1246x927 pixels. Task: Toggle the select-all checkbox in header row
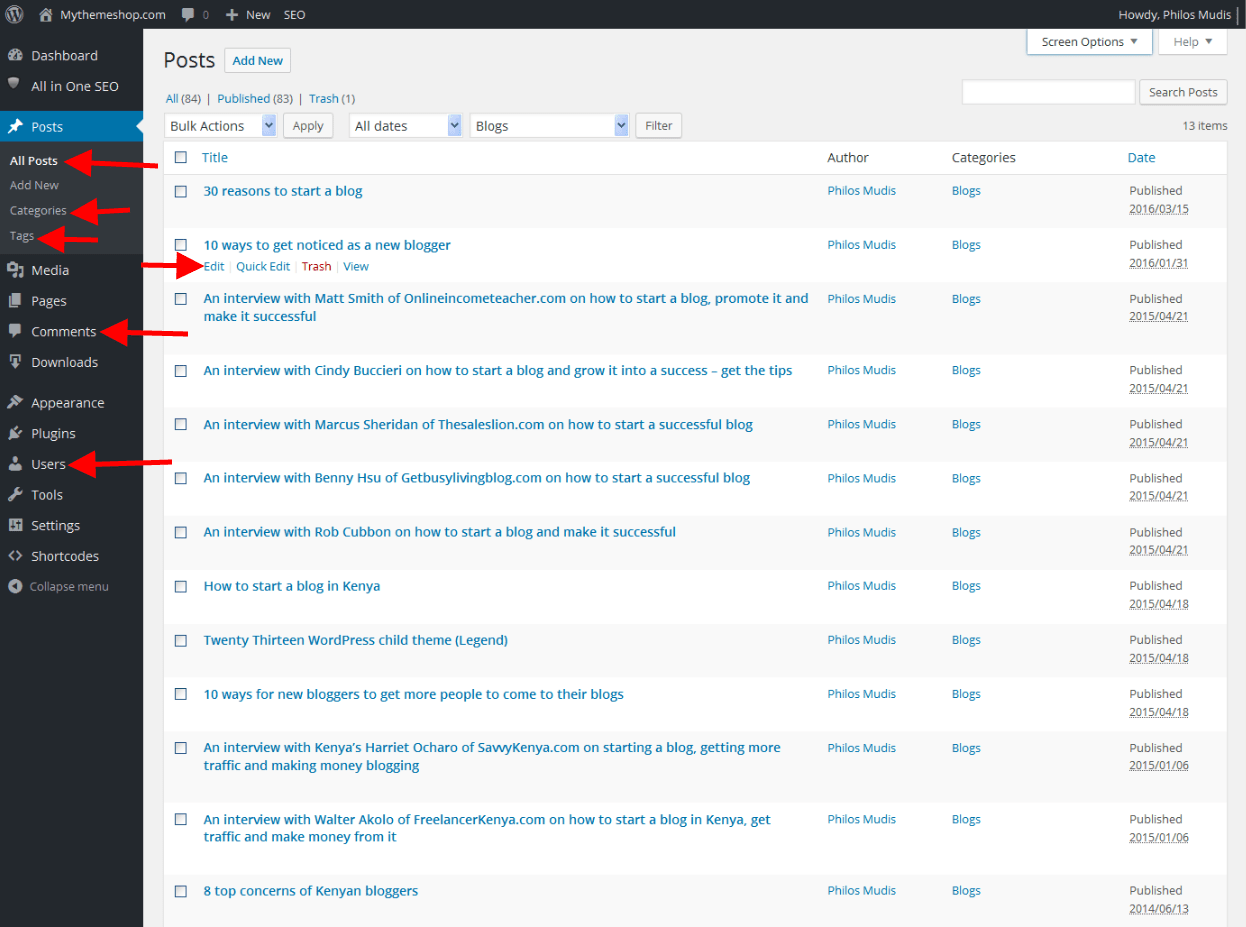pos(181,157)
